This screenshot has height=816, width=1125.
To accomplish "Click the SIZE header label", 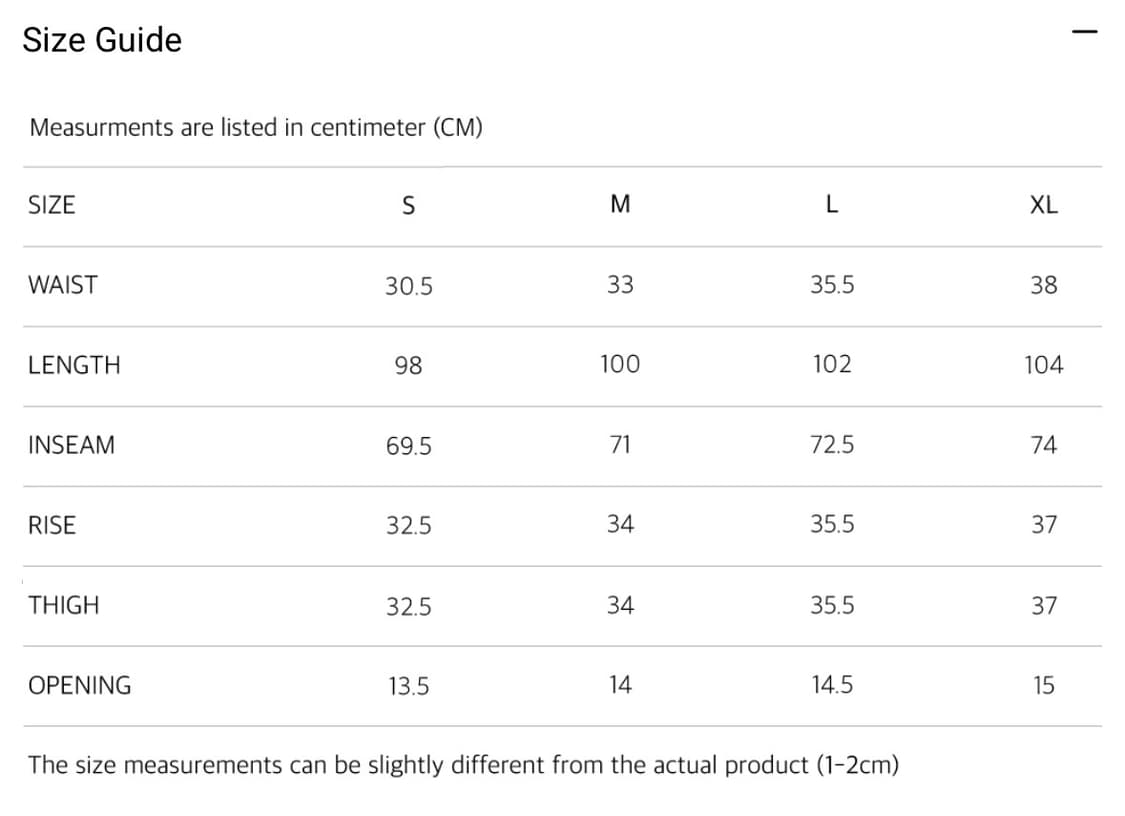I will (52, 205).
